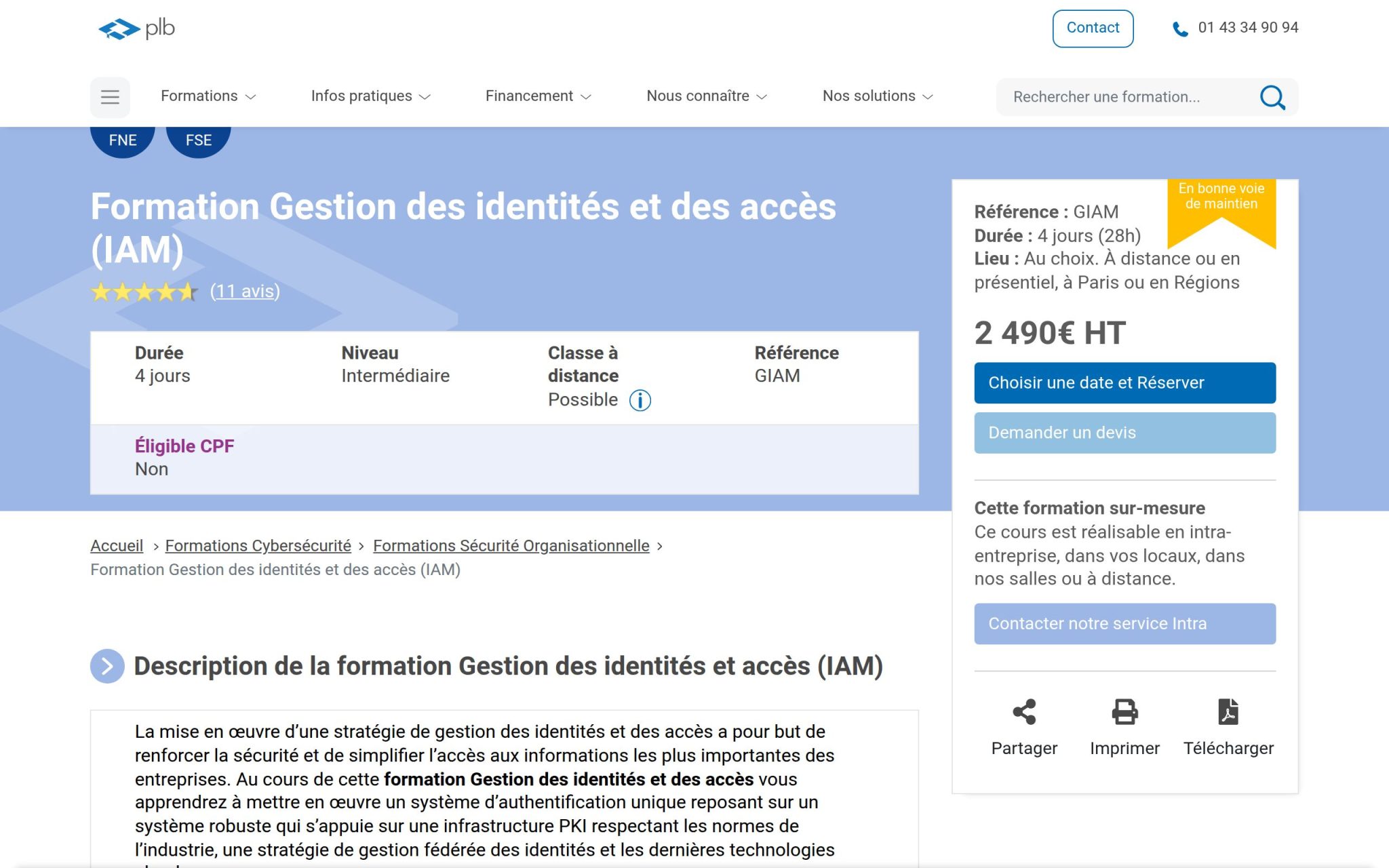The image size is (1389, 868).
Task: Click Contacter notre service Intra
Action: click(1124, 624)
